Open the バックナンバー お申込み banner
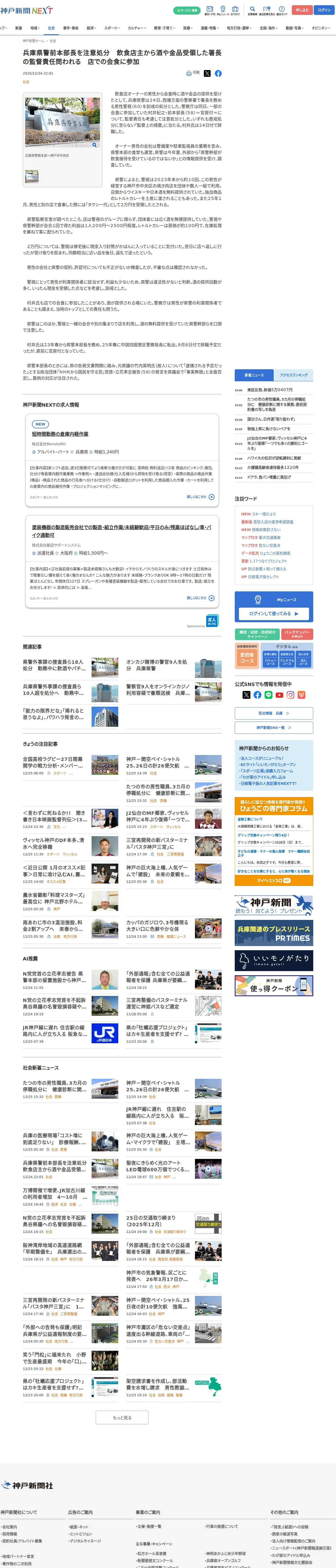The width and height of the screenshot is (336, 1568). coord(298,634)
